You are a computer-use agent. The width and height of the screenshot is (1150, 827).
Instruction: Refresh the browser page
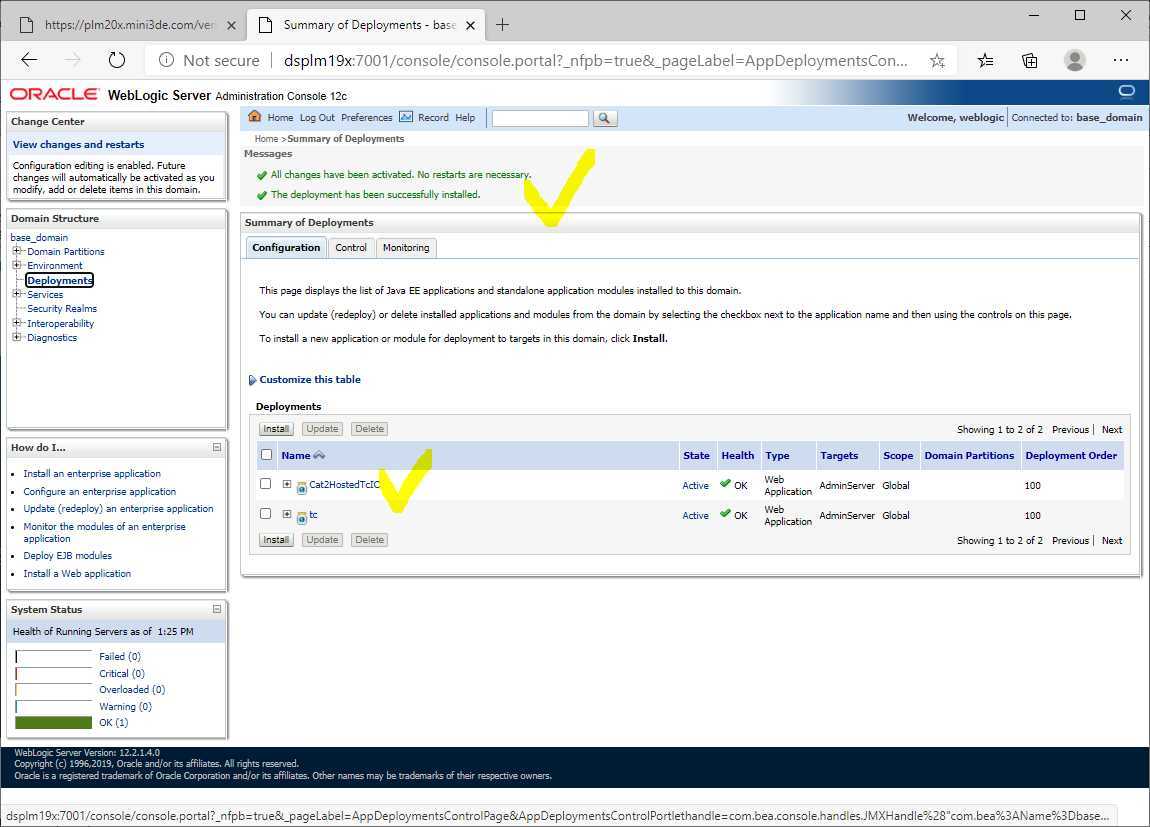point(117,60)
